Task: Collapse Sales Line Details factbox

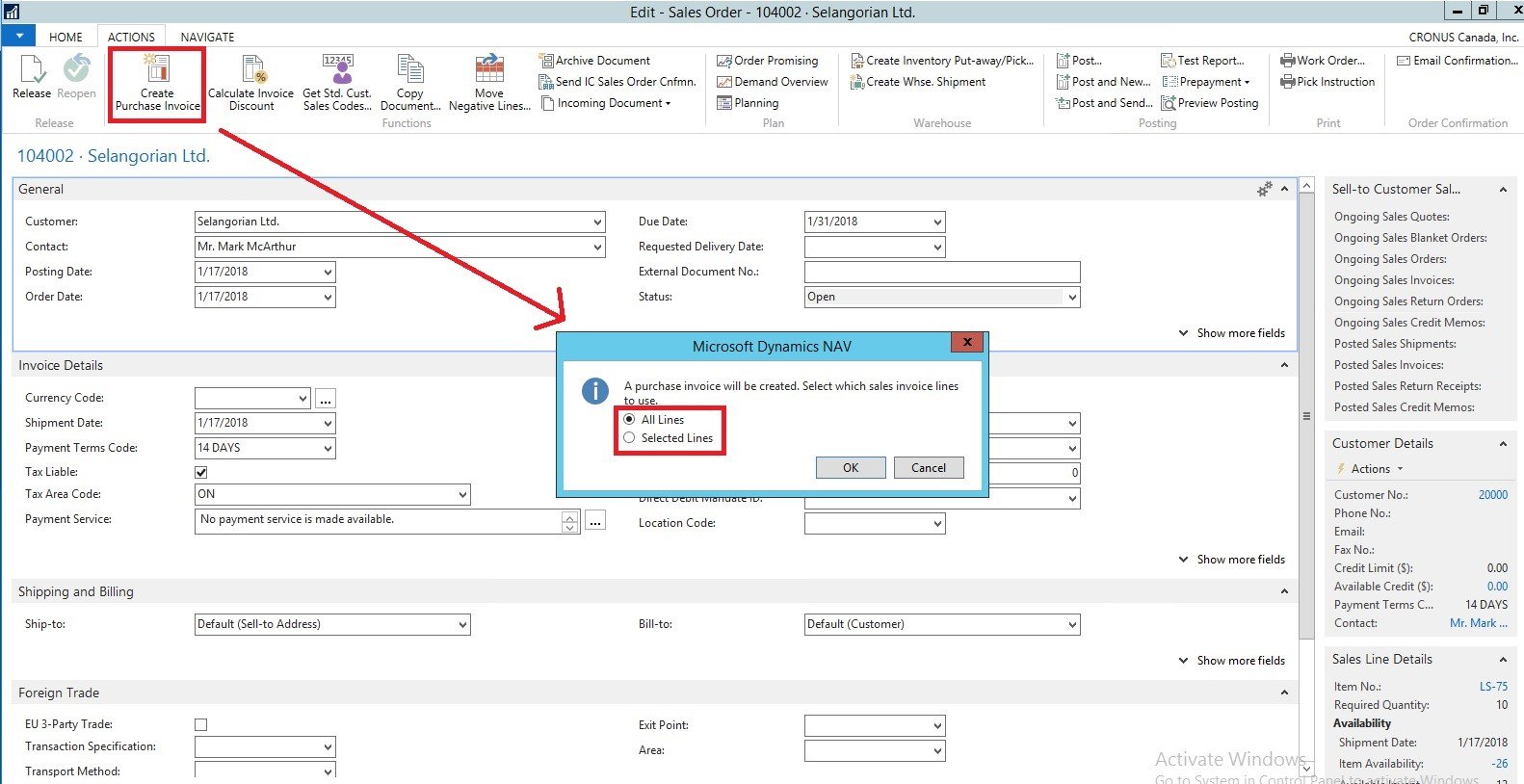Action: [x=1503, y=660]
